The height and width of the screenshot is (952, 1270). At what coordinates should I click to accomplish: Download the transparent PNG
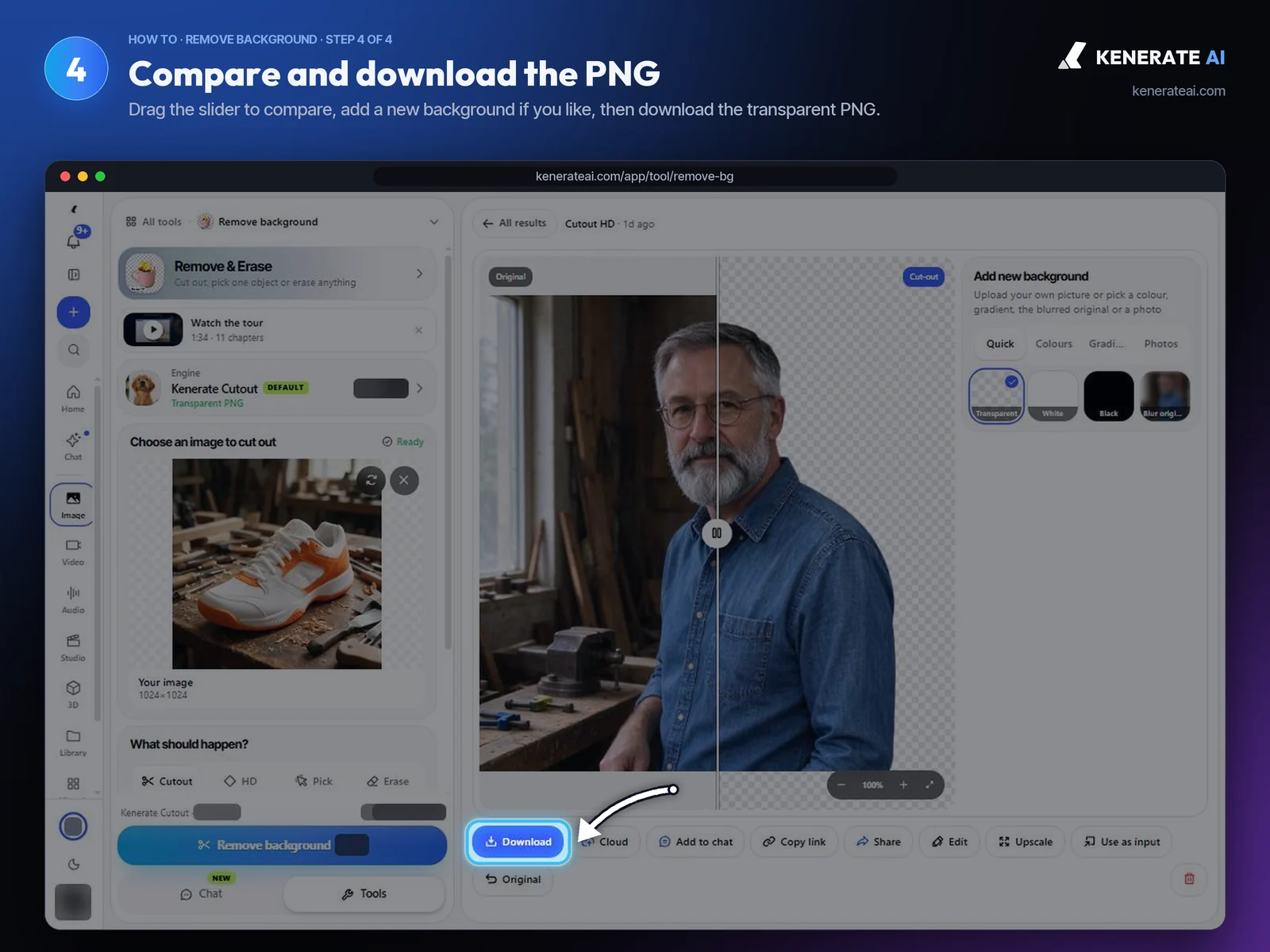click(518, 842)
